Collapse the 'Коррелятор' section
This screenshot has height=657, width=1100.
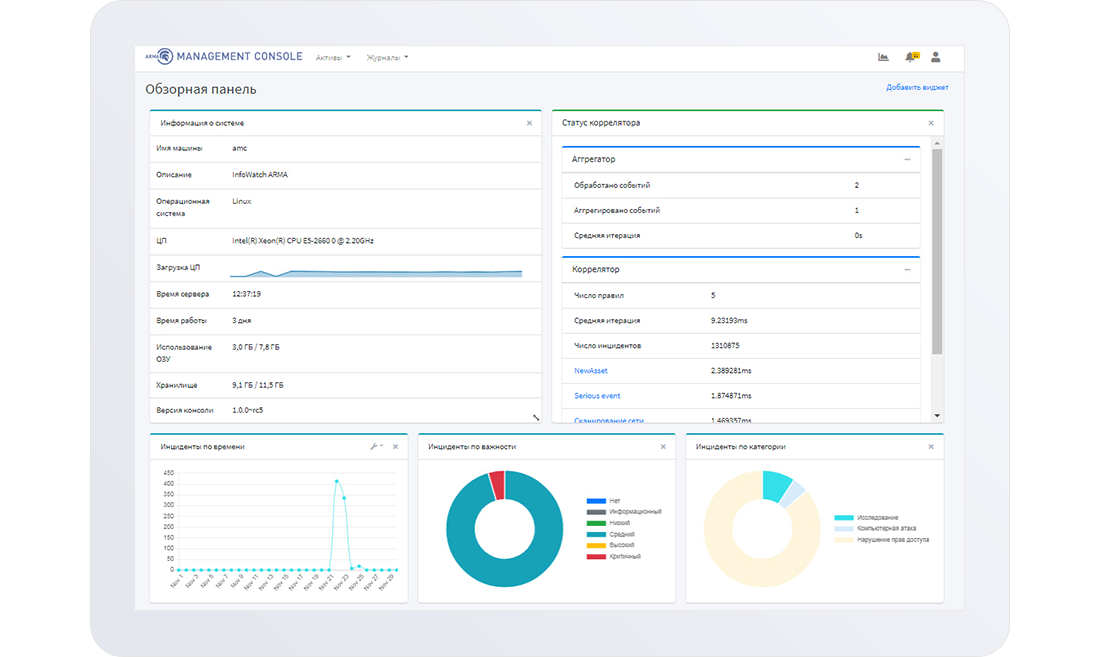907,269
